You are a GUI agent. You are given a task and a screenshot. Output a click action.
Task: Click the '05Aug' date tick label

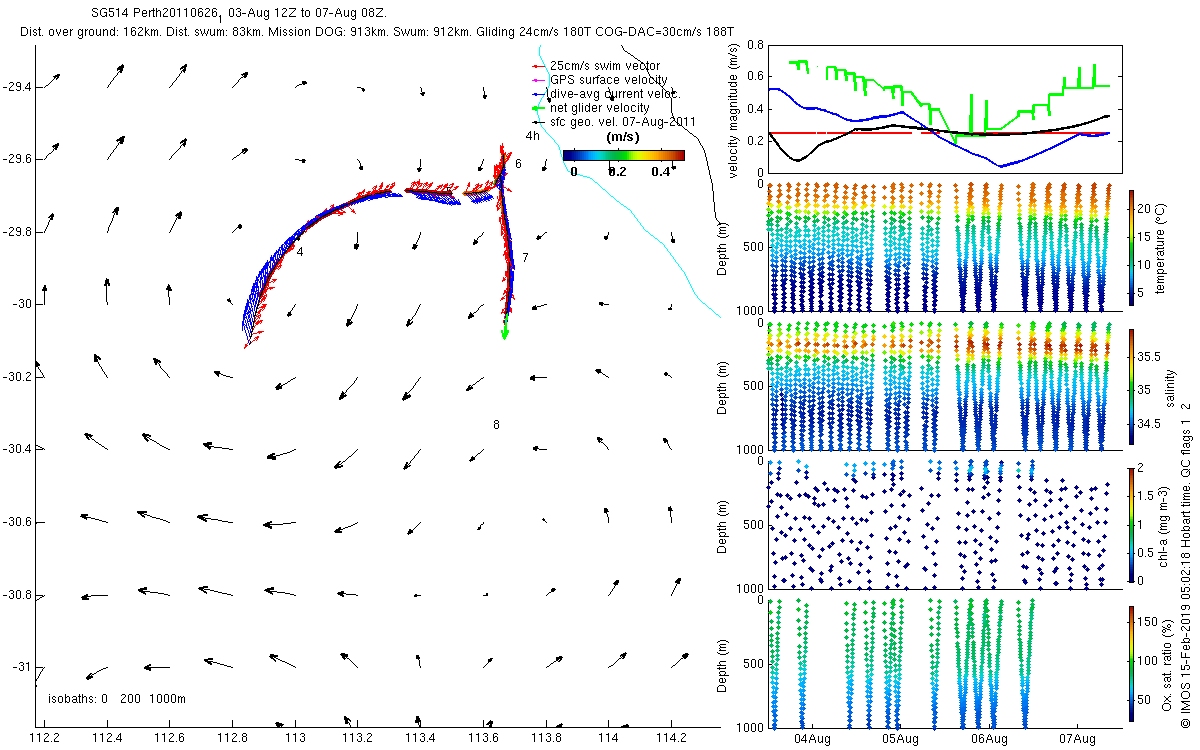(901, 739)
